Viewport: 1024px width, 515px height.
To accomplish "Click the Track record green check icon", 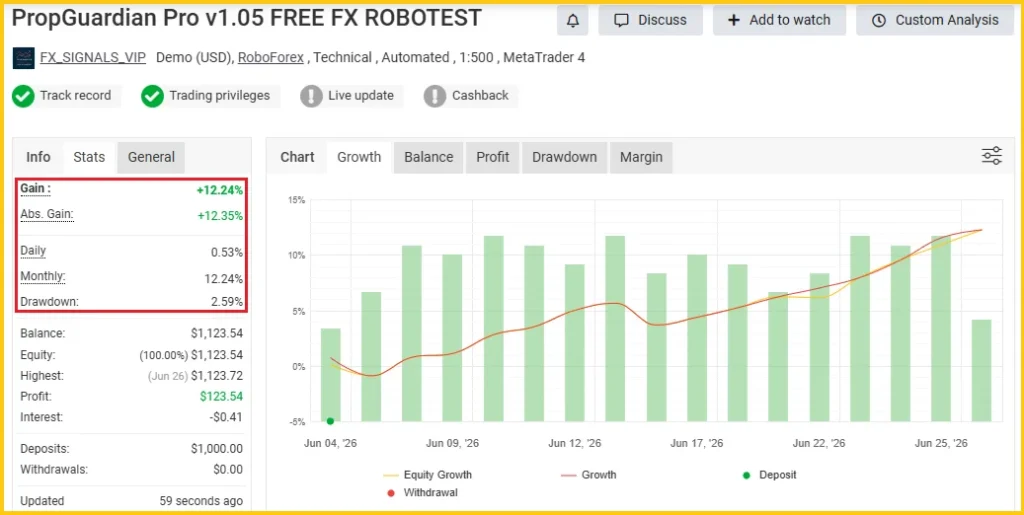I will coord(23,96).
